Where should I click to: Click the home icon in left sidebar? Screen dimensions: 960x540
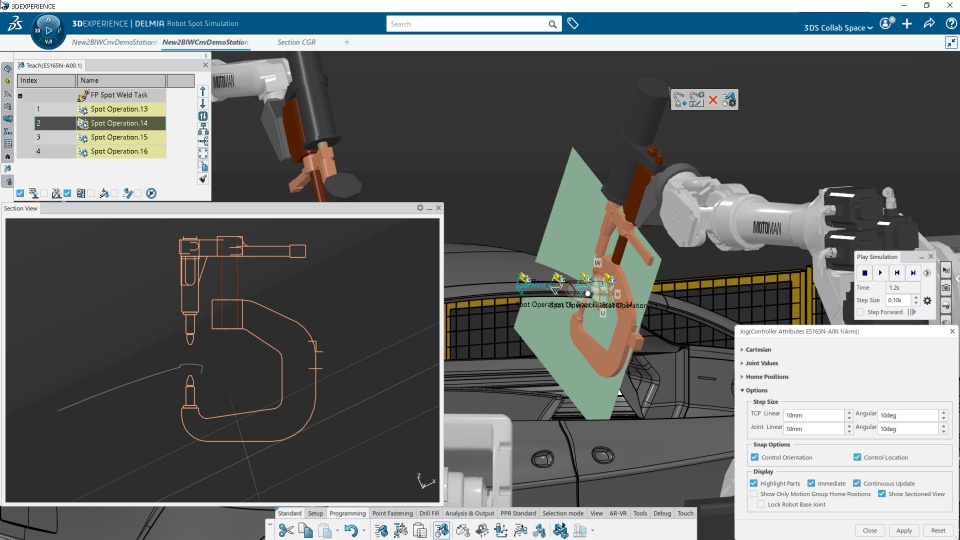click(7, 156)
